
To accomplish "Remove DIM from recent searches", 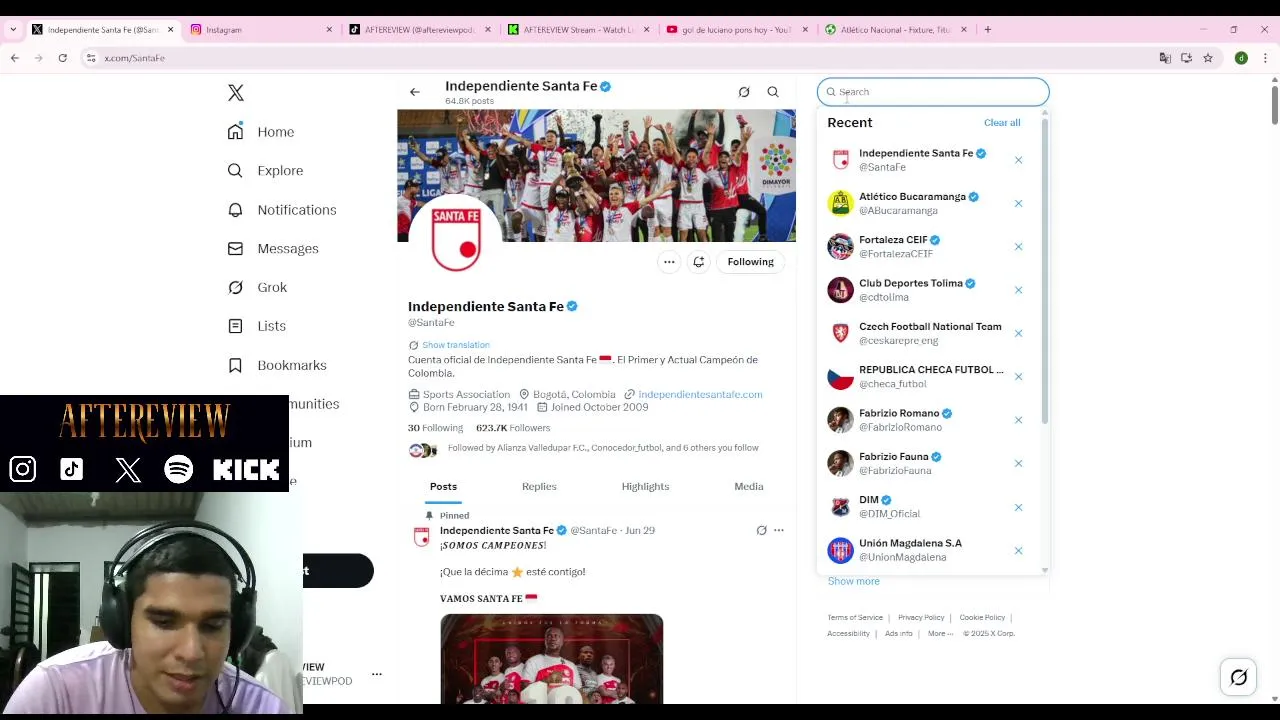I will coord(1018,507).
